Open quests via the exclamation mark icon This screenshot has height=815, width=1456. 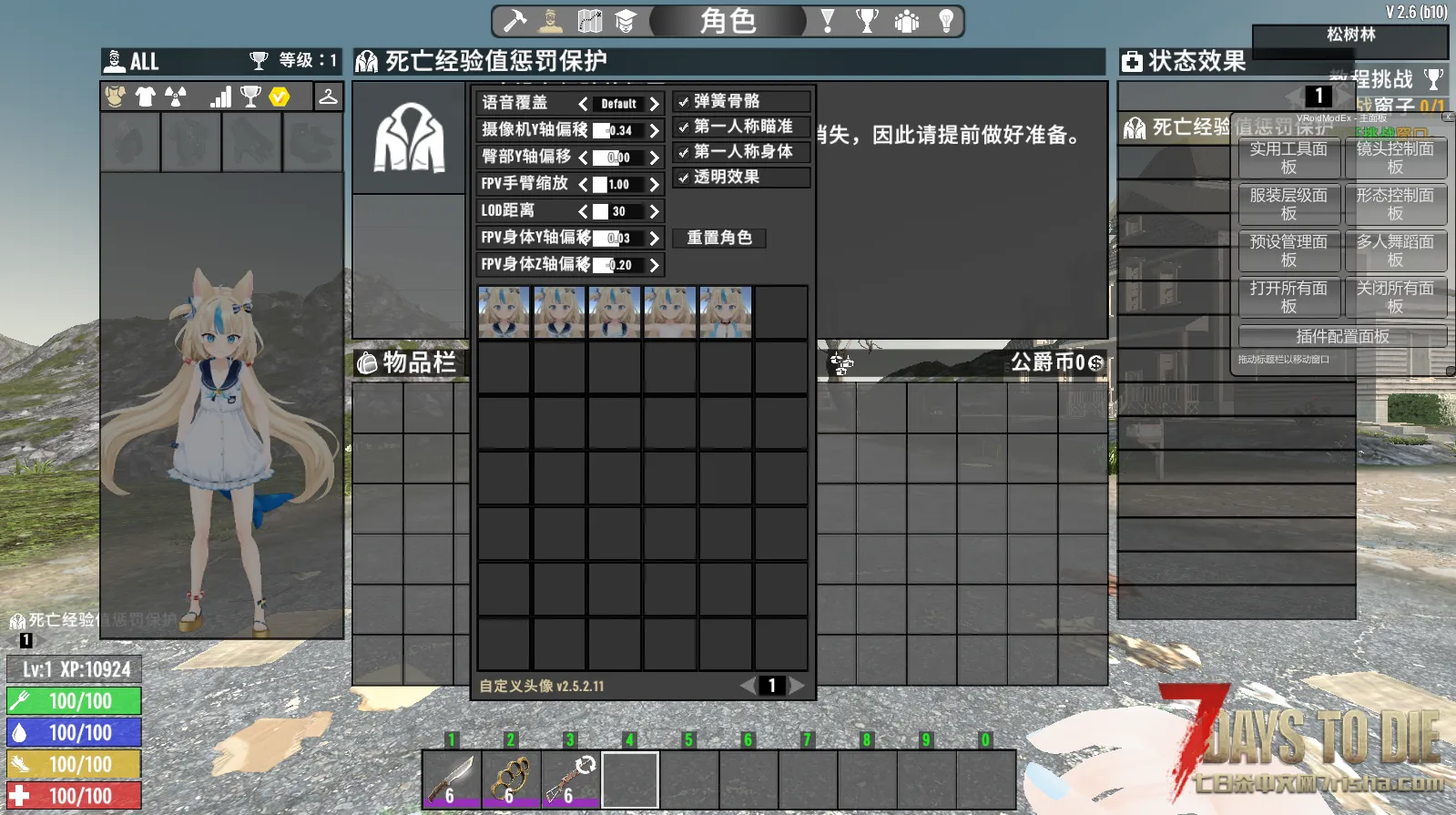click(828, 21)
